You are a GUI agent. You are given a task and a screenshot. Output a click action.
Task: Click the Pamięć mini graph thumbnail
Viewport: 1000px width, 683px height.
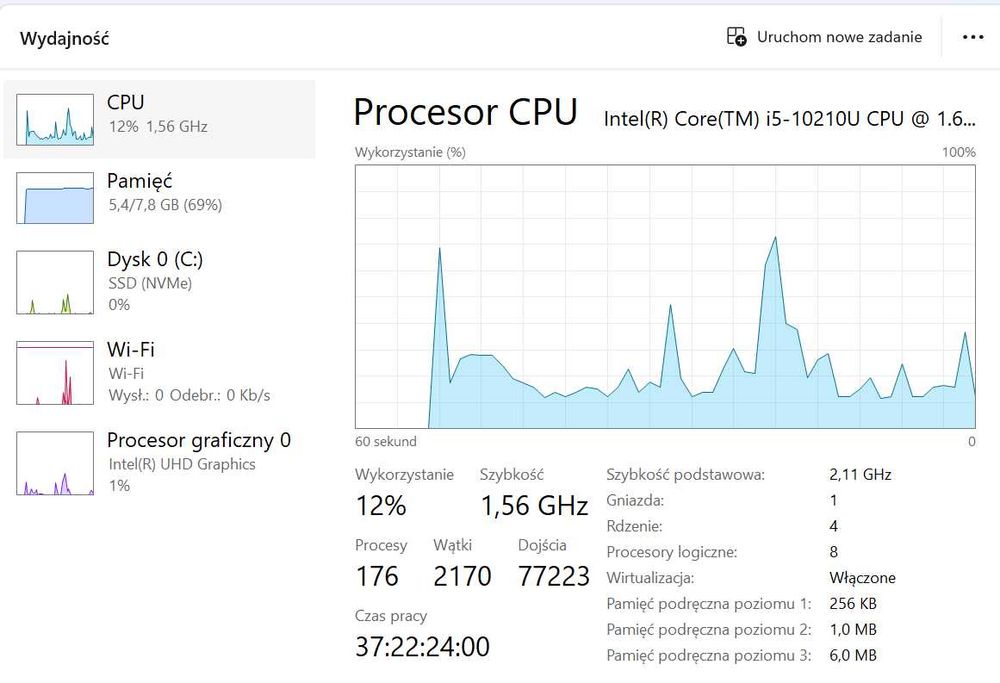56,197
